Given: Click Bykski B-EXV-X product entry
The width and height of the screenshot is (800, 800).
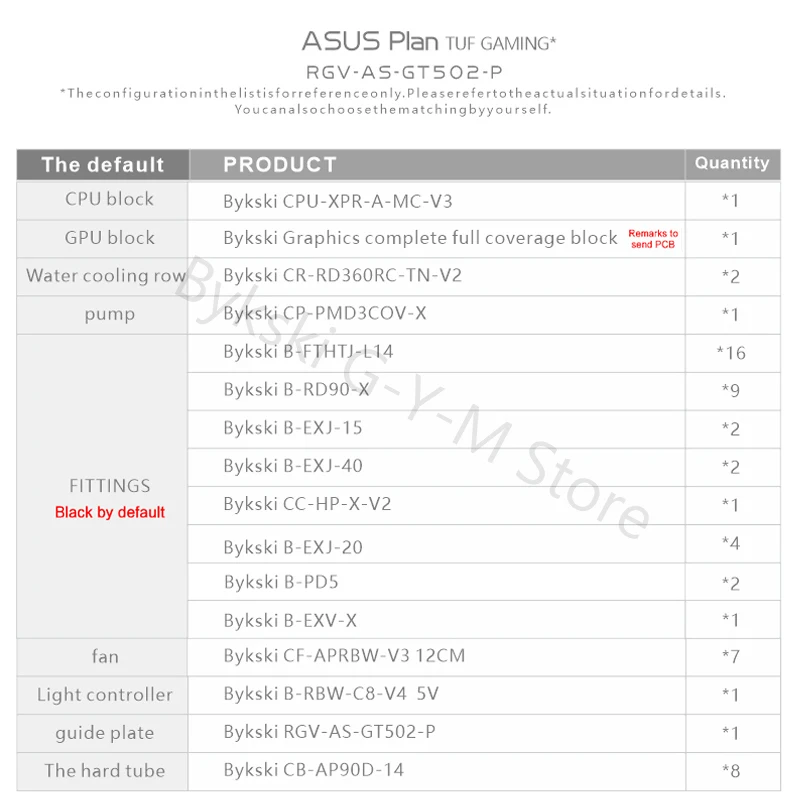Looking at the screenshot, I should point(290,620).
